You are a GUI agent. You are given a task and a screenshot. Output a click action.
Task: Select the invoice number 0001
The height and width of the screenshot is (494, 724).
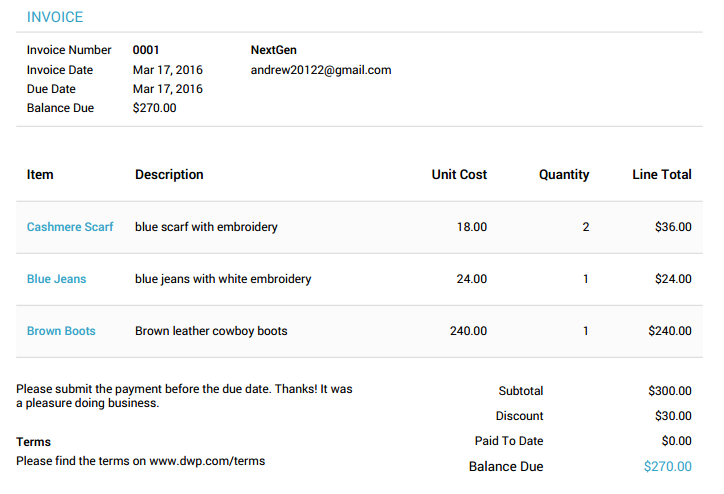(x=146, y=50)
